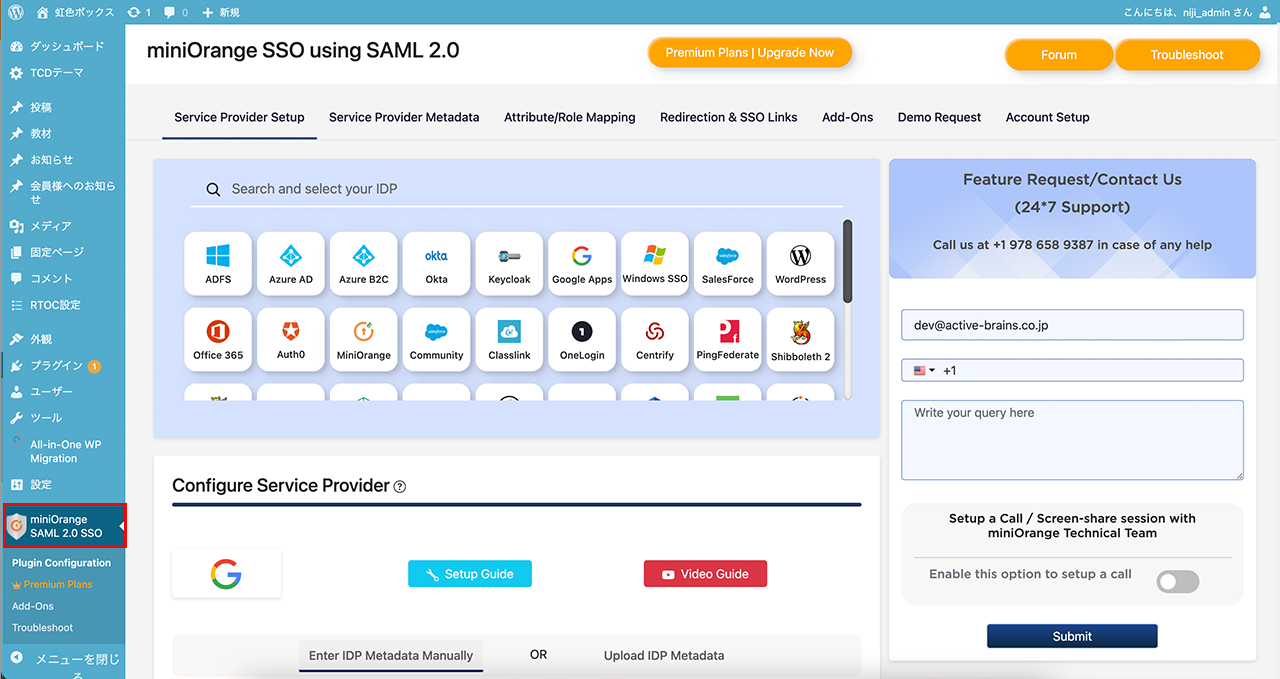
Task: Open the Forum button
Action: 1059,55
